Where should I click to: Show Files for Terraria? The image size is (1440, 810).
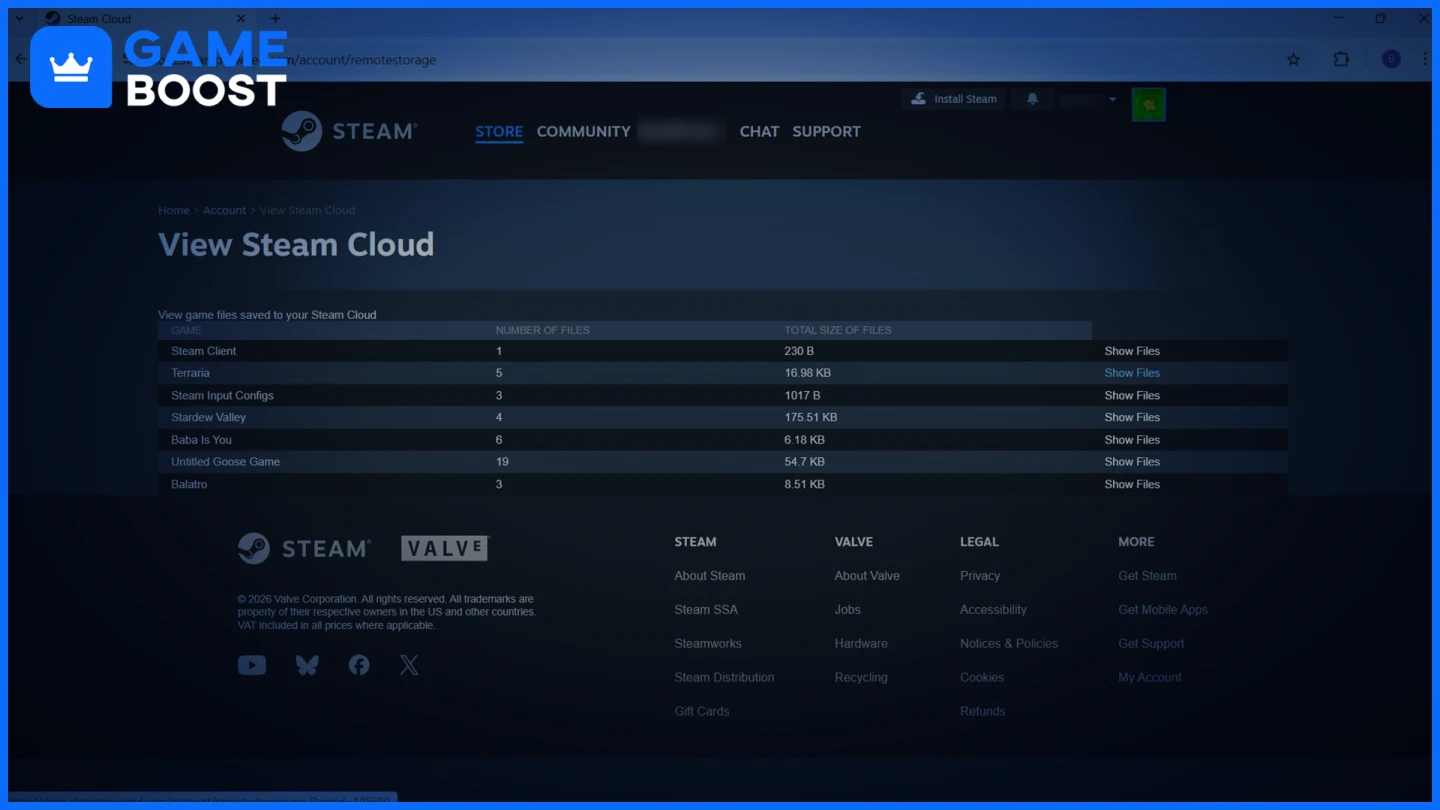coord(1131,372)
